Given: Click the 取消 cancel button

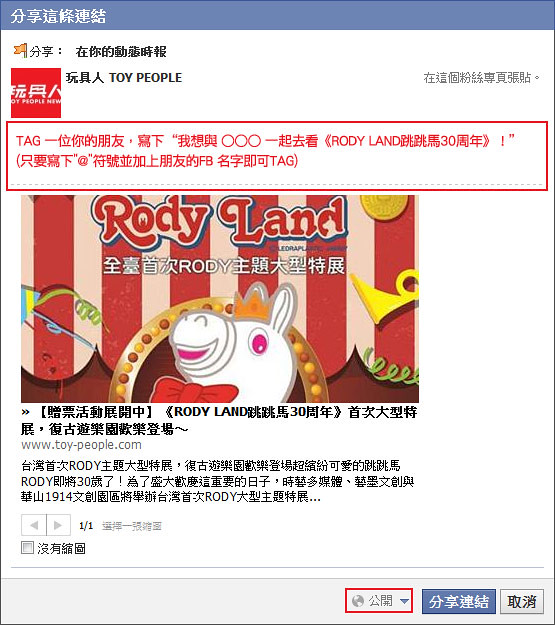Looking at the screenshot, I should (522, 601).
